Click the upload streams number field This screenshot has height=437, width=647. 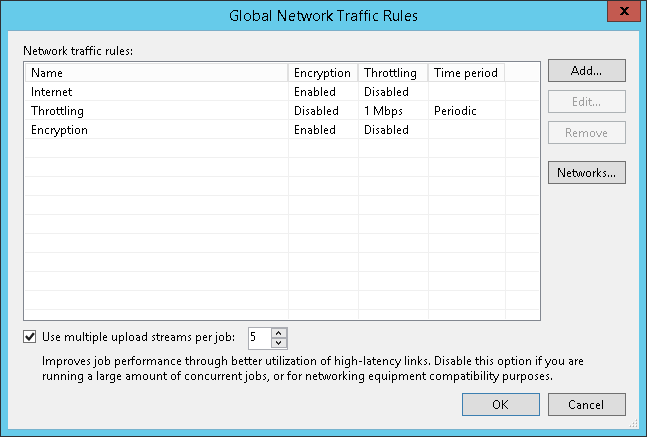coord(258,337)
